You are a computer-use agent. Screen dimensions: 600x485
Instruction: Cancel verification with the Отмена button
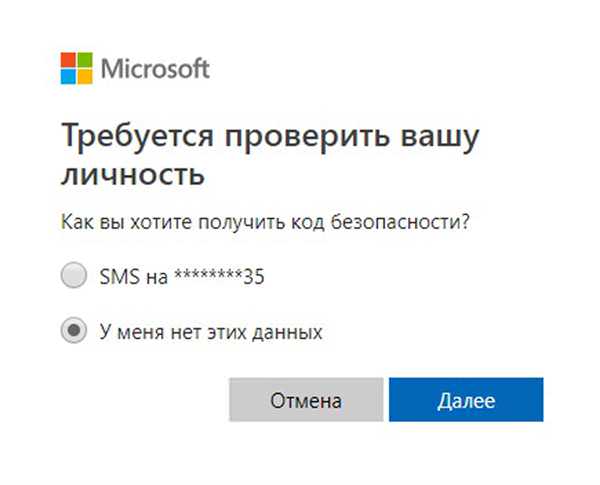point(306,400)
